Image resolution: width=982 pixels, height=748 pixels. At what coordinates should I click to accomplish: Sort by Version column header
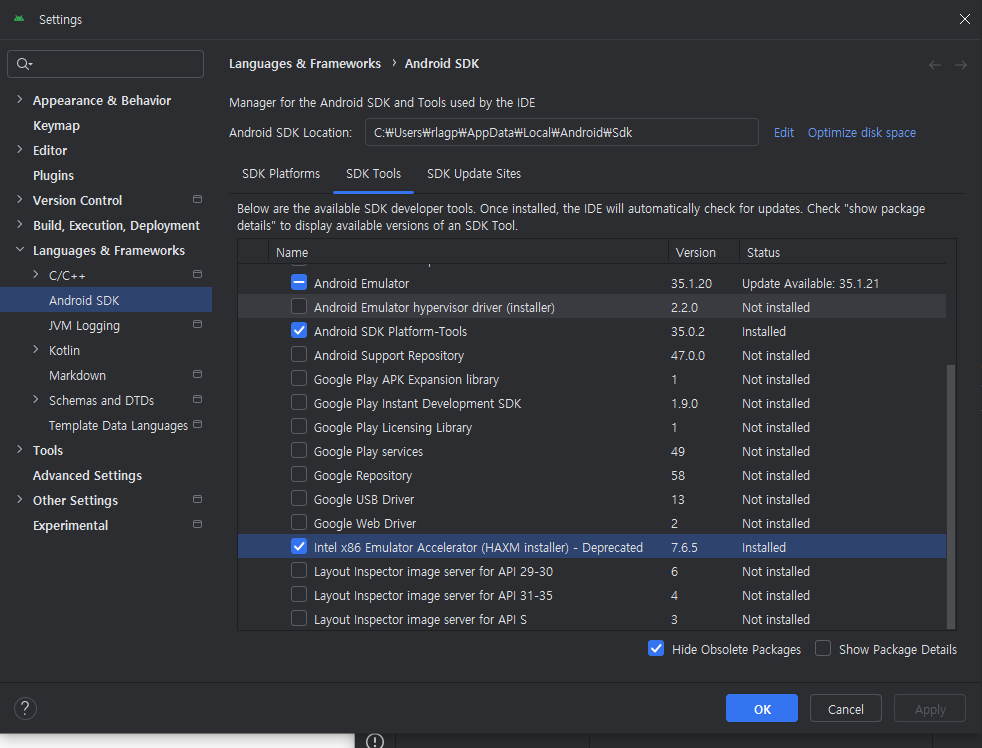704,252
